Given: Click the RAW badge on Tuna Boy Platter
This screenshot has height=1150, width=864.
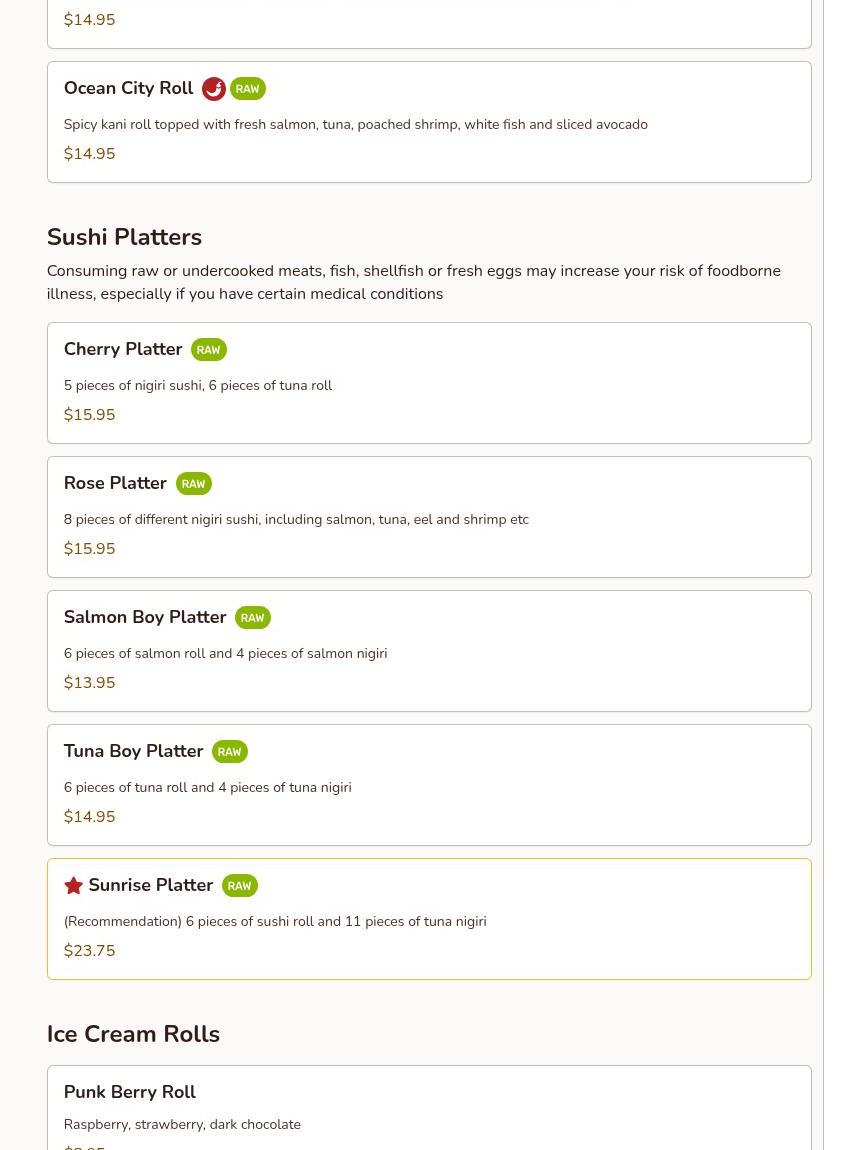Looking at the screenshot, I should (x=229, y=752).
